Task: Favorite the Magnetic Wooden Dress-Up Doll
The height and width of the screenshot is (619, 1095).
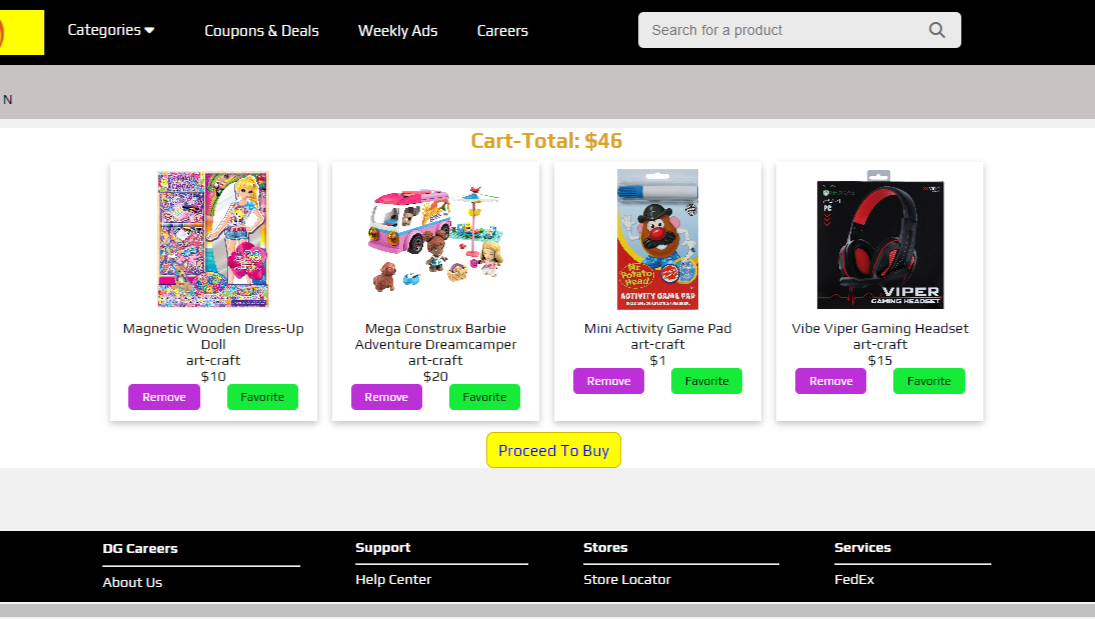Action: (262, 397)
